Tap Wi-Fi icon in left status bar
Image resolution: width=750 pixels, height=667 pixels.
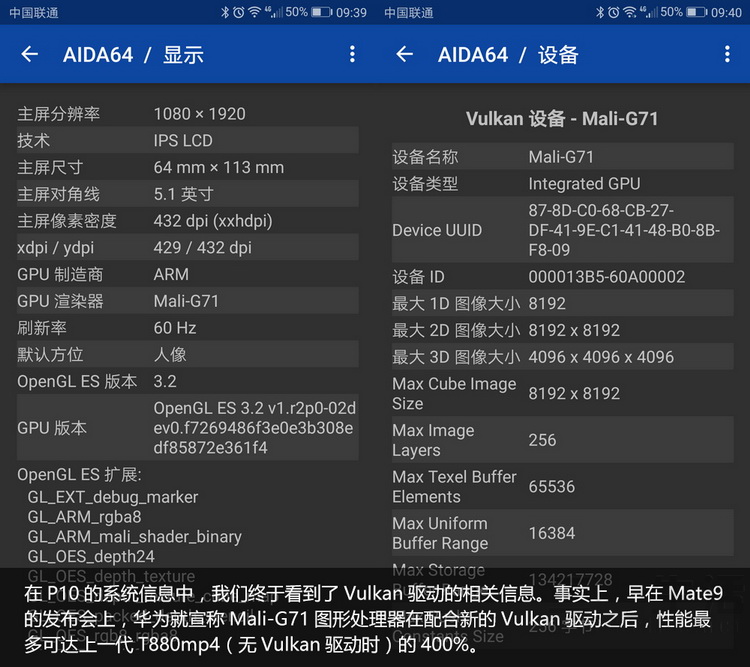[x=254, y=12]
